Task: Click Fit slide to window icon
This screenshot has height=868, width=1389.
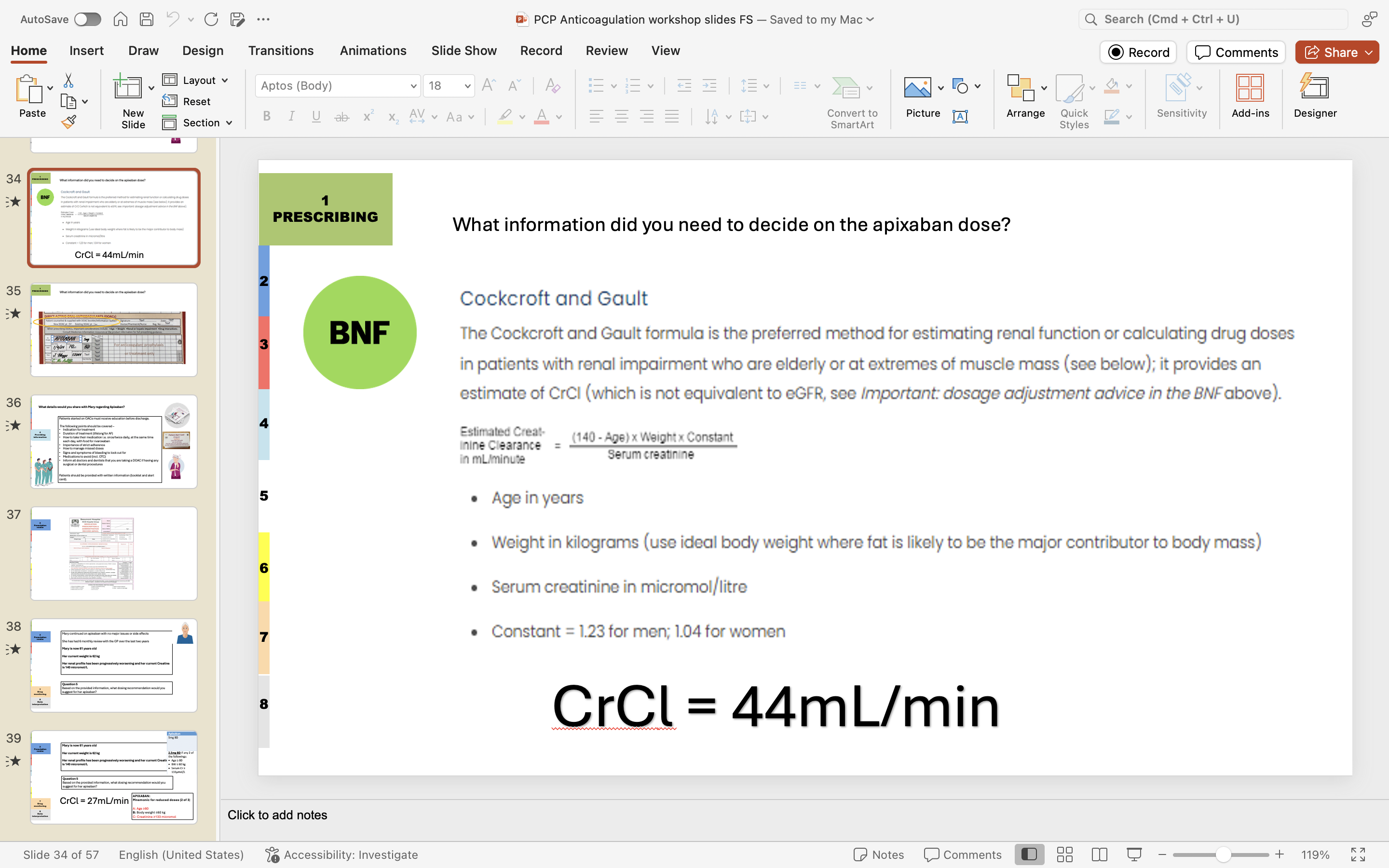Action: click(x=1358, y=854)
